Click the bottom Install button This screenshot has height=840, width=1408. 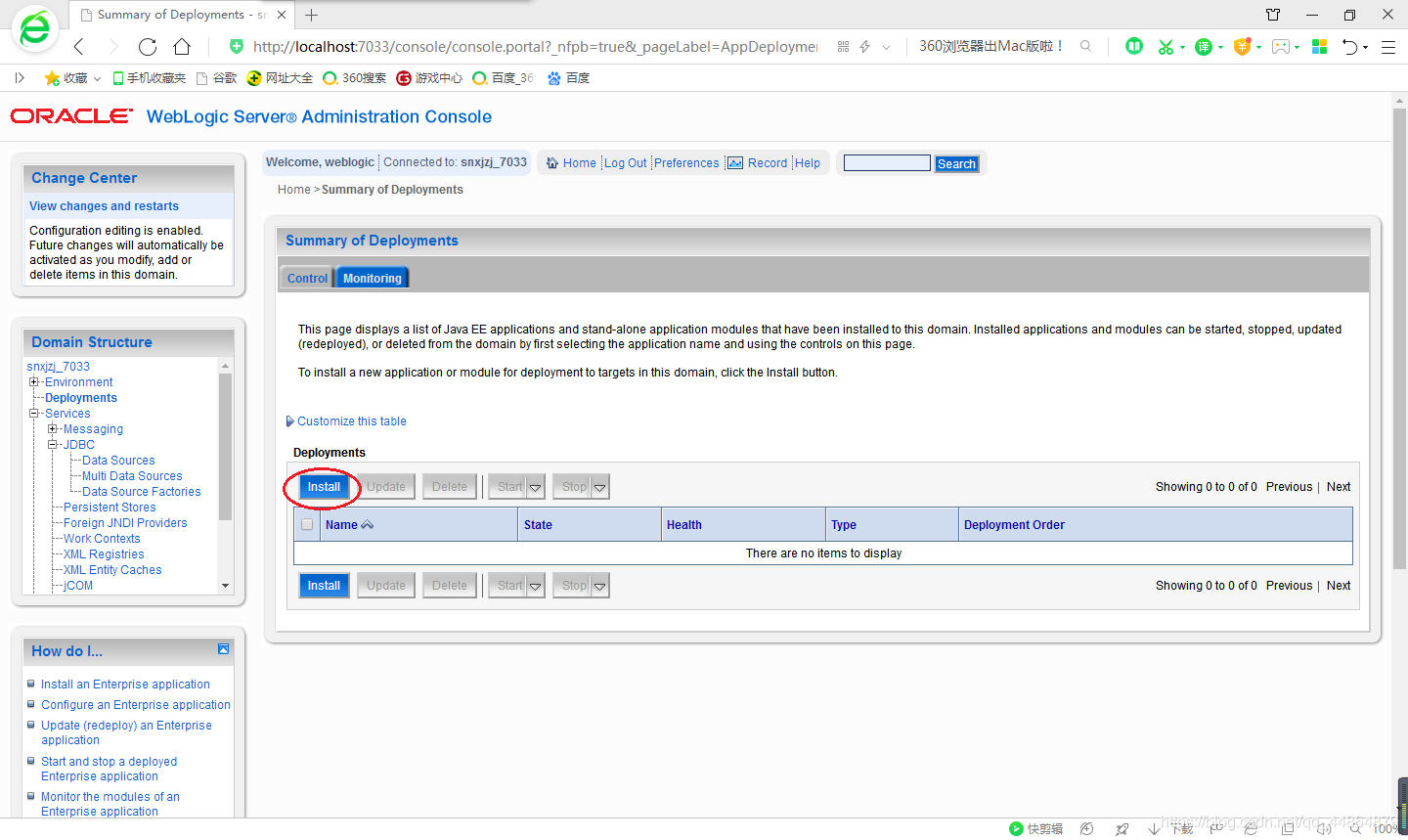pyautogui.click(x=324, y=586)
